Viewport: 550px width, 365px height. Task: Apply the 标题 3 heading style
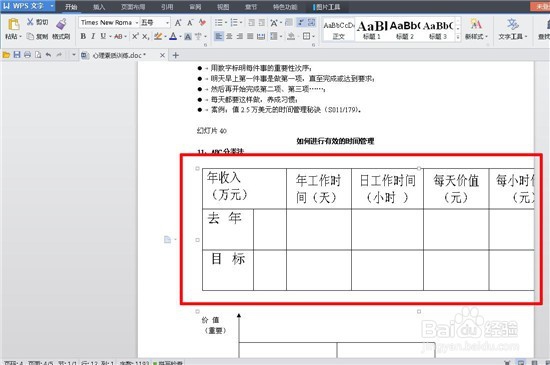pos(438,29)
